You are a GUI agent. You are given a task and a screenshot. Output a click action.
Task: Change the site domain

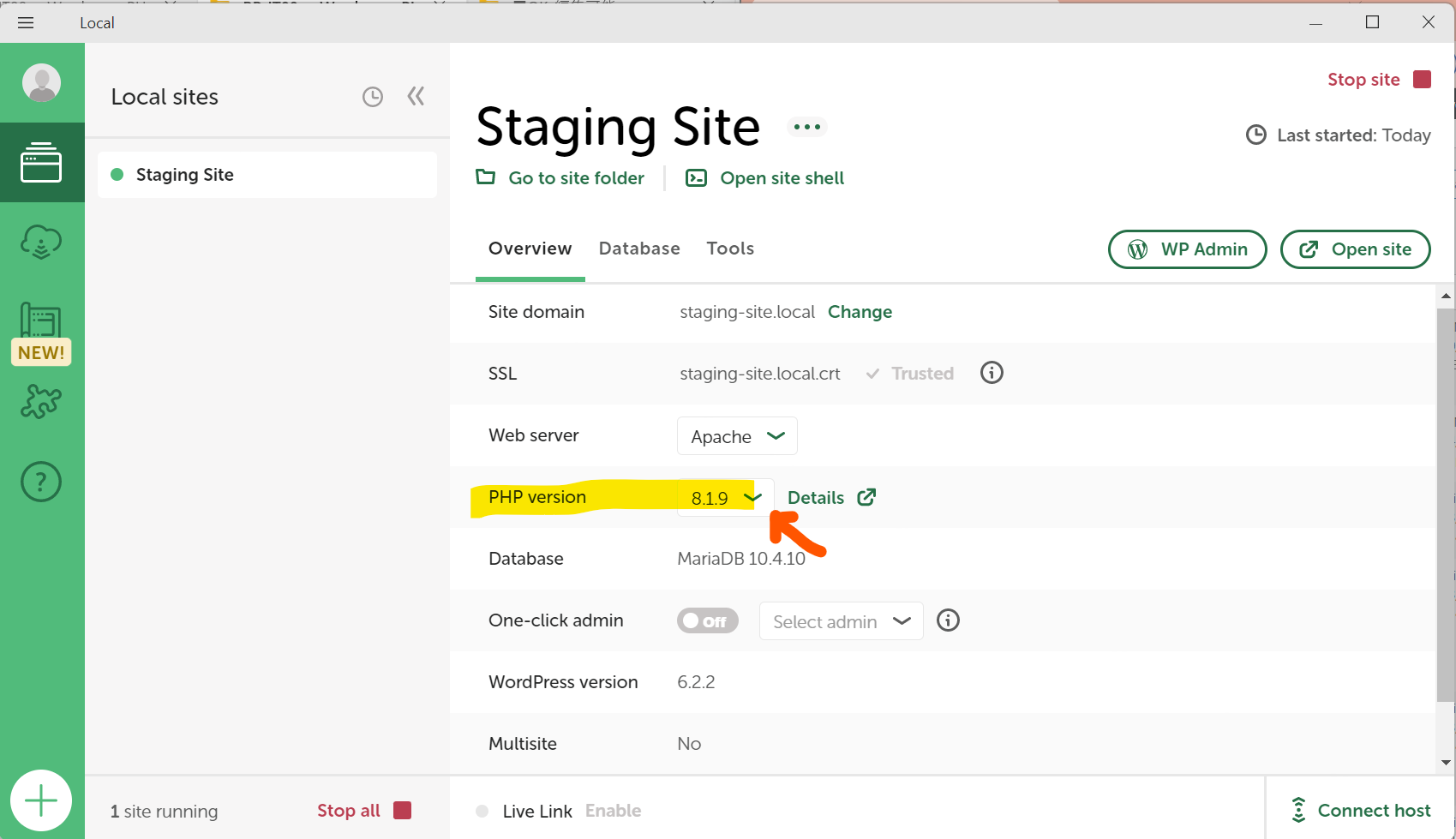[x=860, y=312]
